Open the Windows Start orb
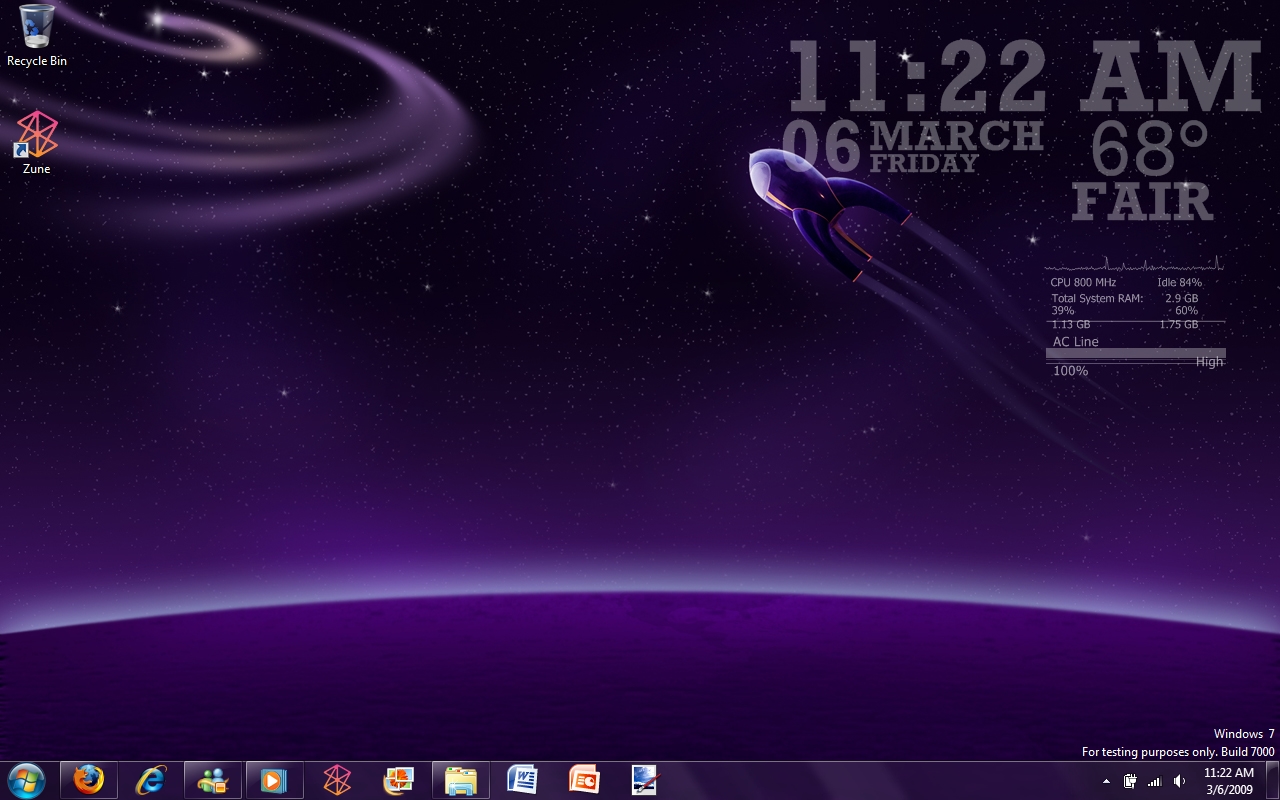The image size is (1280, 800). click(x=26, y=780)
